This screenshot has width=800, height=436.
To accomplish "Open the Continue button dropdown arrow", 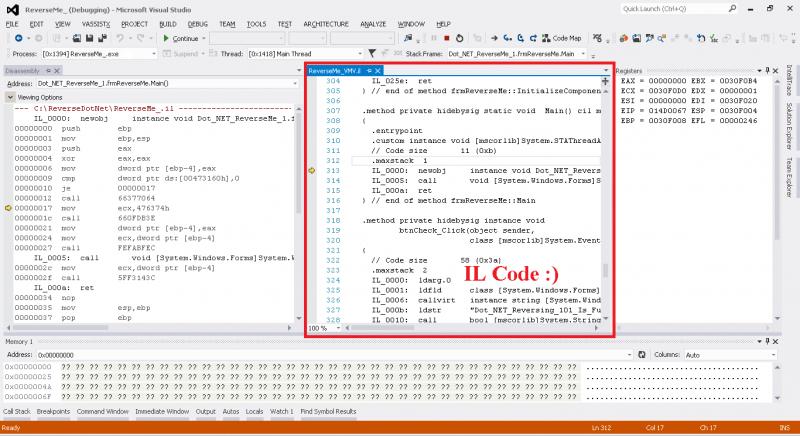I will coord(204,38).
